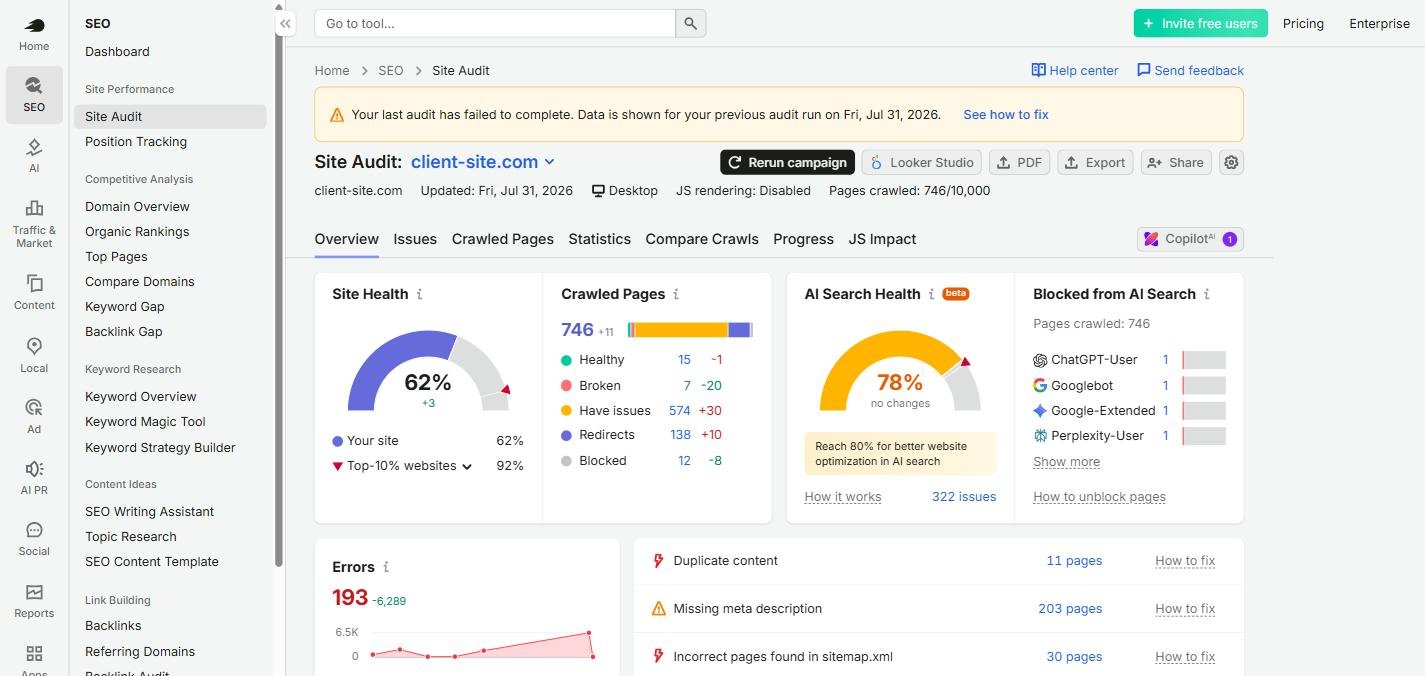The image size is (1425, 676).
Task: Open the Help center link
Action: point(1075,70)
